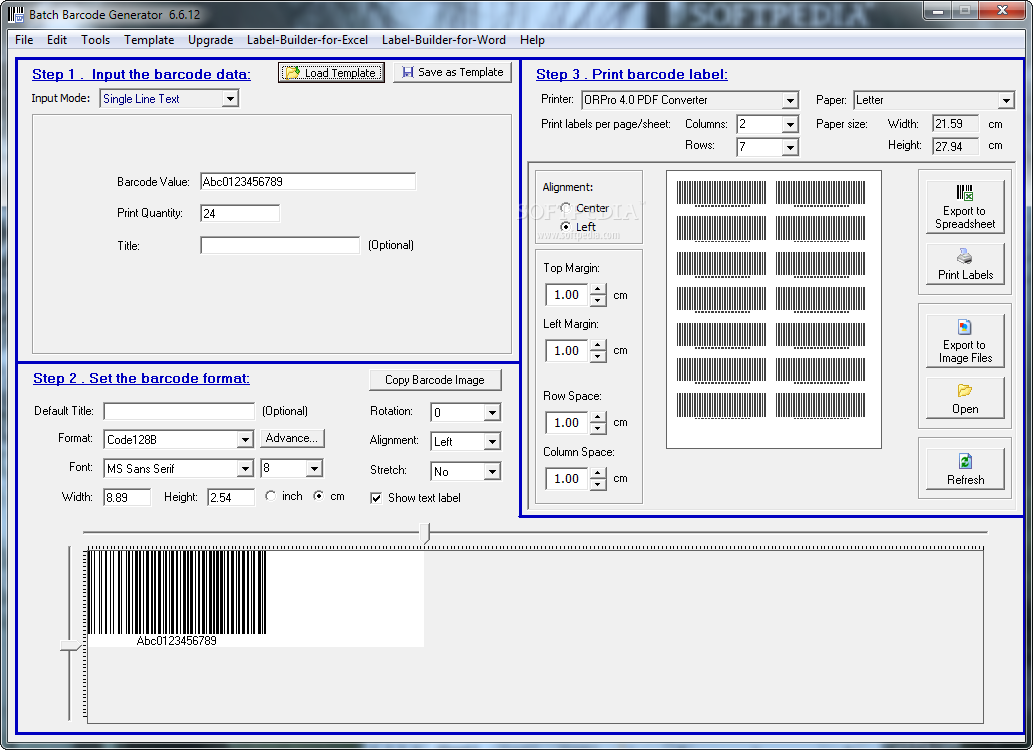Image resolution: width=1033 pixels, height=750 pixels.
Task: Click the Column Space value field
Action: coord(567,478)
